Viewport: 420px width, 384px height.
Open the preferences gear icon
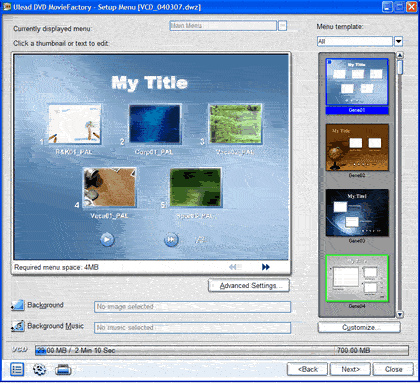tap(39, 369)
